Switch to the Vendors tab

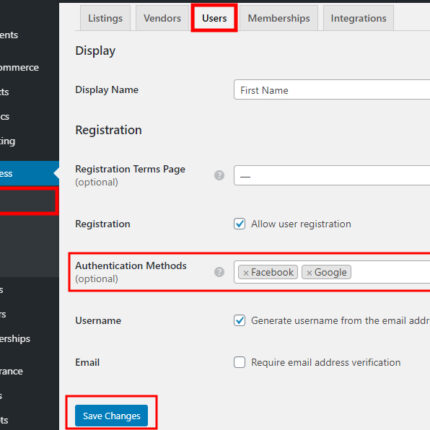[x=162, y=18]
